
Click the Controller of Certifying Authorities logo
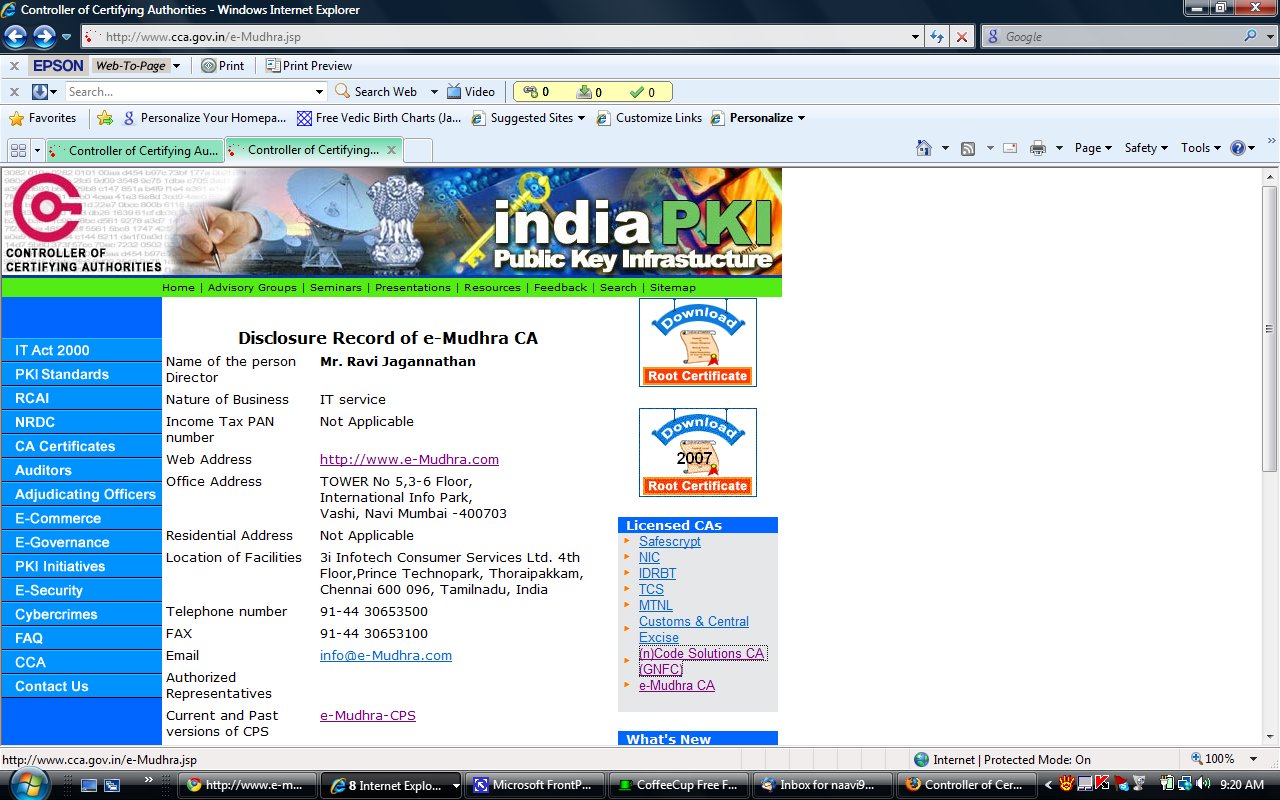point(82,222)
